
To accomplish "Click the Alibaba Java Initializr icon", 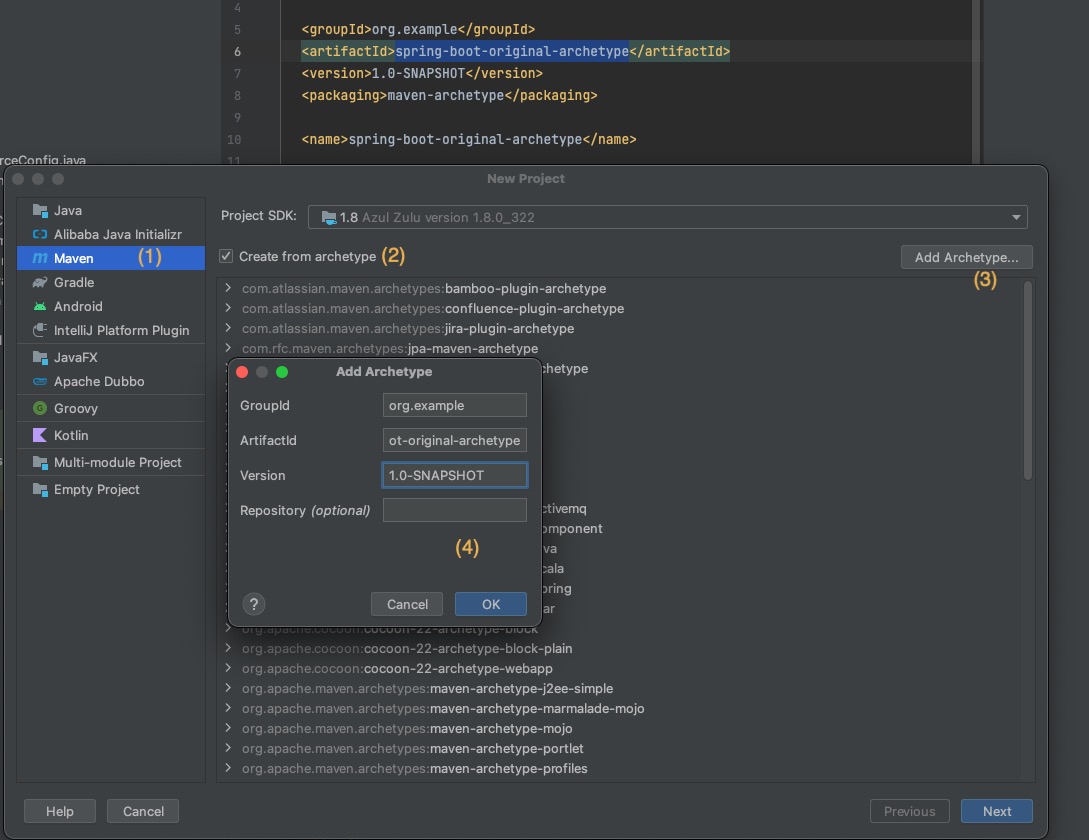I will pyautogui.click(x=40, y=234).
